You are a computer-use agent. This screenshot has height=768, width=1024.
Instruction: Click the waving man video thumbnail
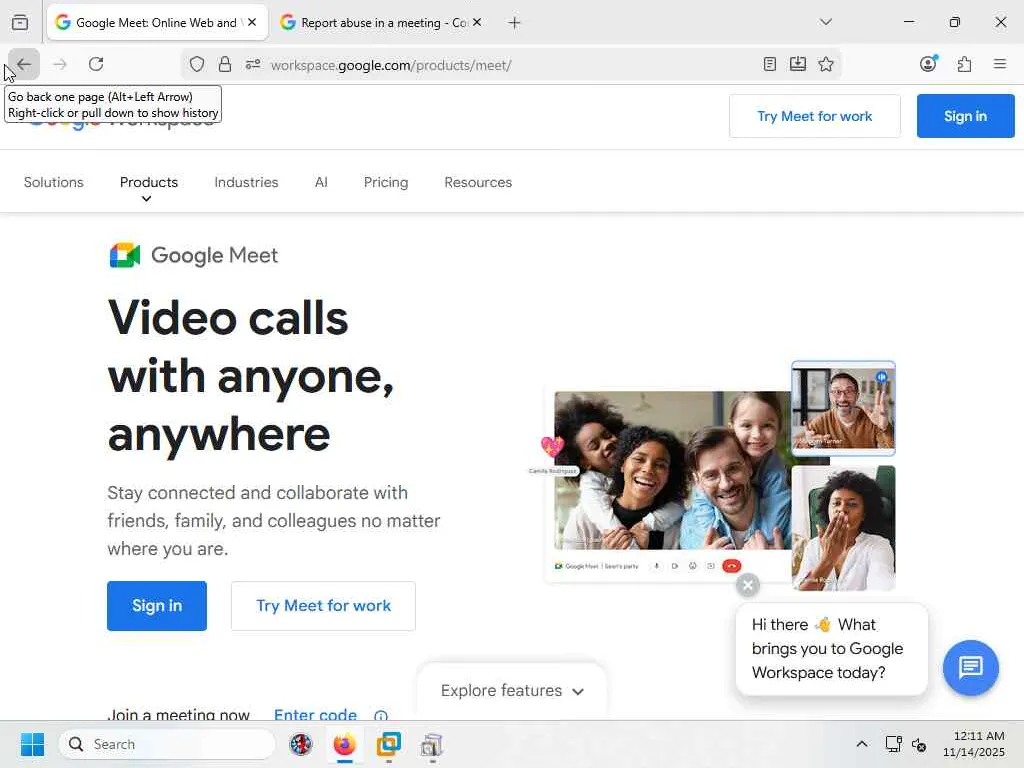coord(843,408)
